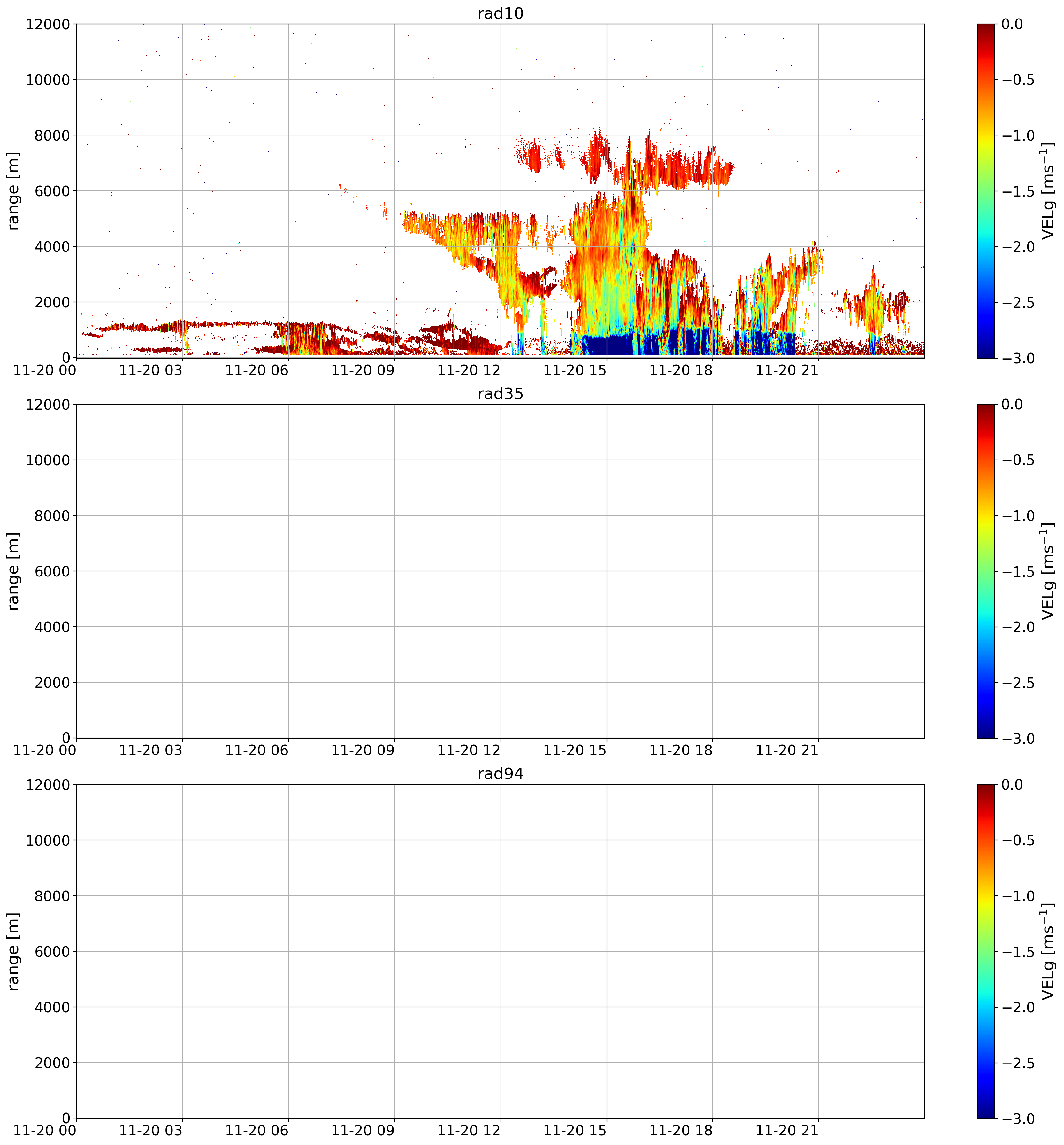Screen dimensions: 1064x1145
Task: Click the '6000' y-axis tick of rad35
Action: pyautogui.click(x=52, y=571)
